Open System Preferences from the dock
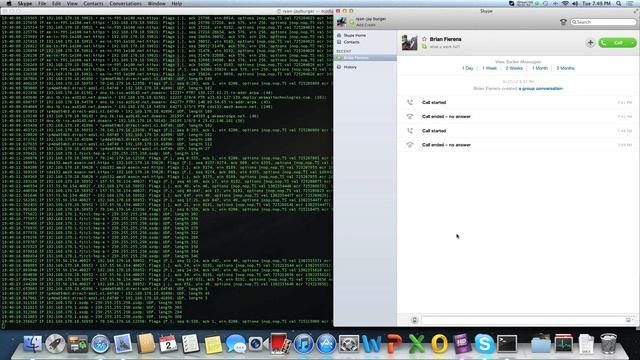The image size is (640, 360). click(349, 344)
